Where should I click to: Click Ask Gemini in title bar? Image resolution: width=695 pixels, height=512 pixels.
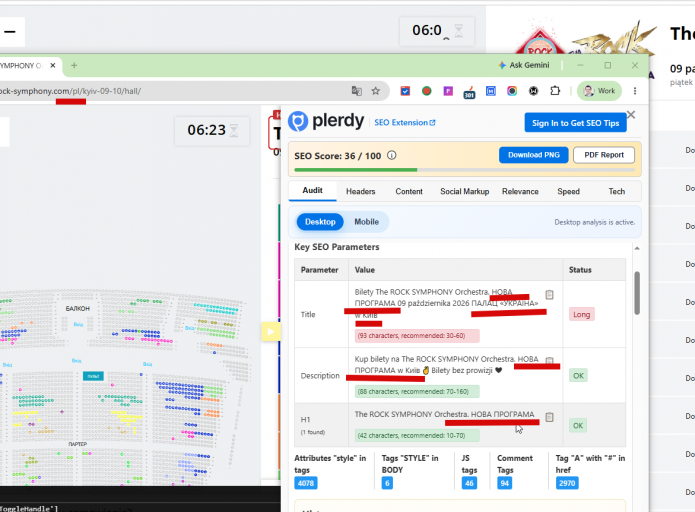[x=524, y=65]
